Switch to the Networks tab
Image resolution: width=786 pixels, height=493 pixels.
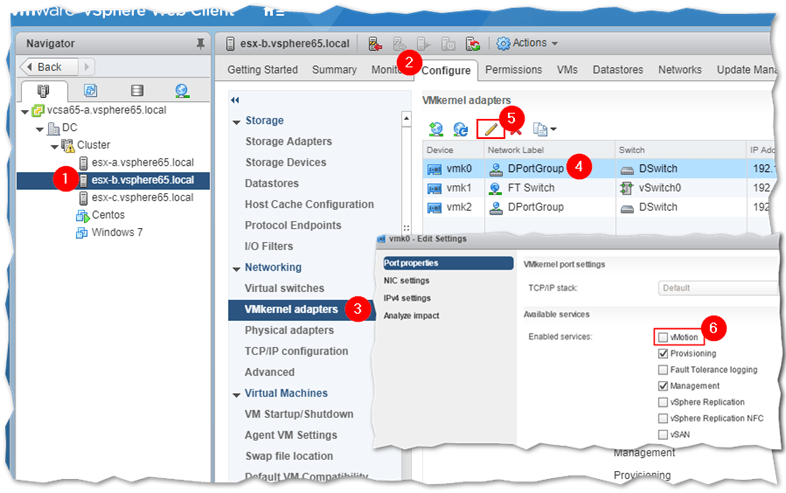pyautogui.click(x=680, y=70)
